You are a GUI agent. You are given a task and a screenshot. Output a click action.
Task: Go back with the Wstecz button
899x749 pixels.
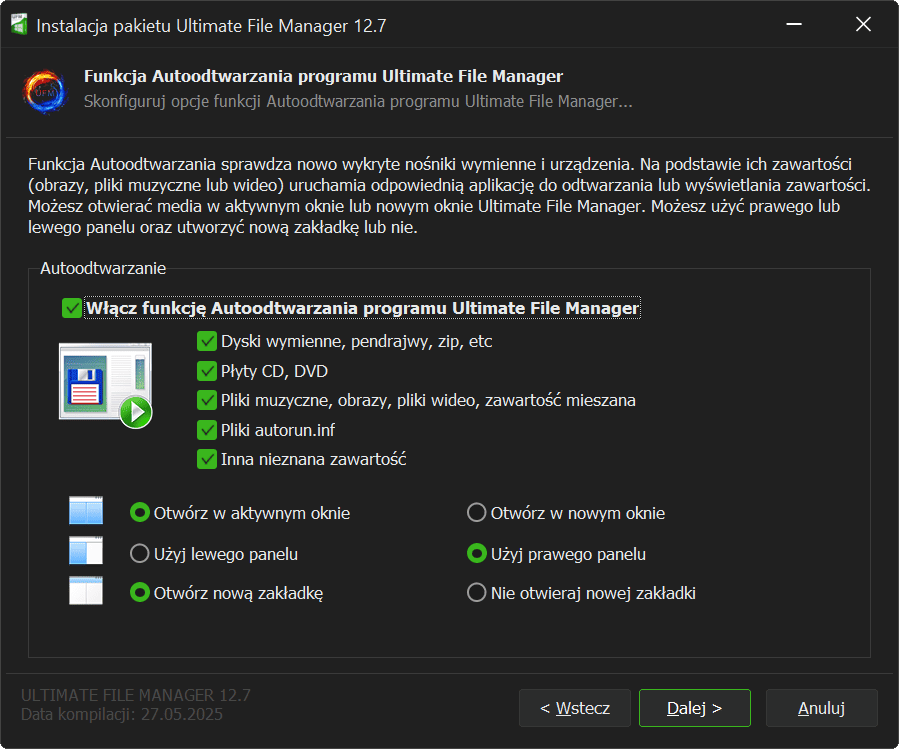pos(574,708)
